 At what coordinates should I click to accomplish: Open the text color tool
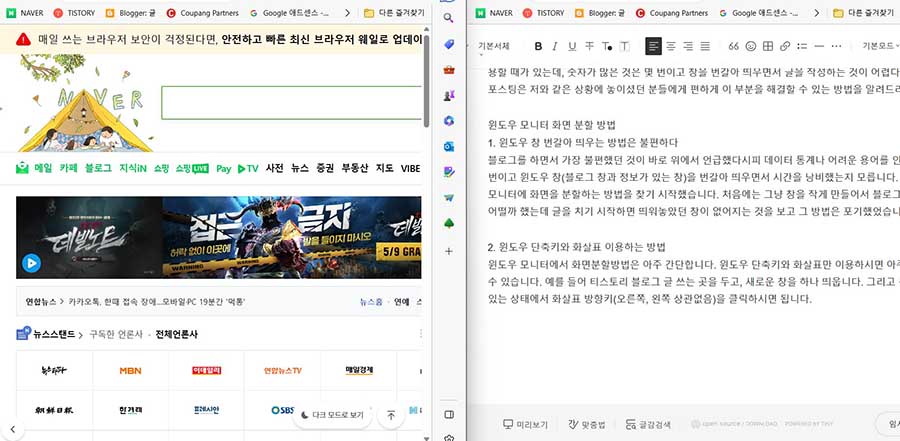607,47
